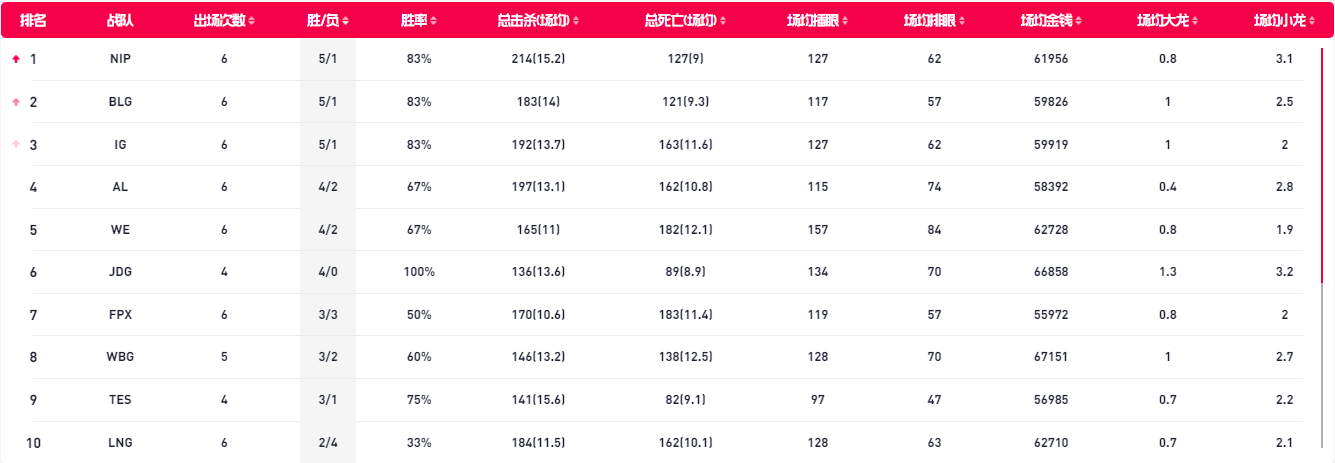Viewport: 1335px width, 463px height.
Task: Click the pink up arrow next to rank 2
Action: click(x=15, y=102)
